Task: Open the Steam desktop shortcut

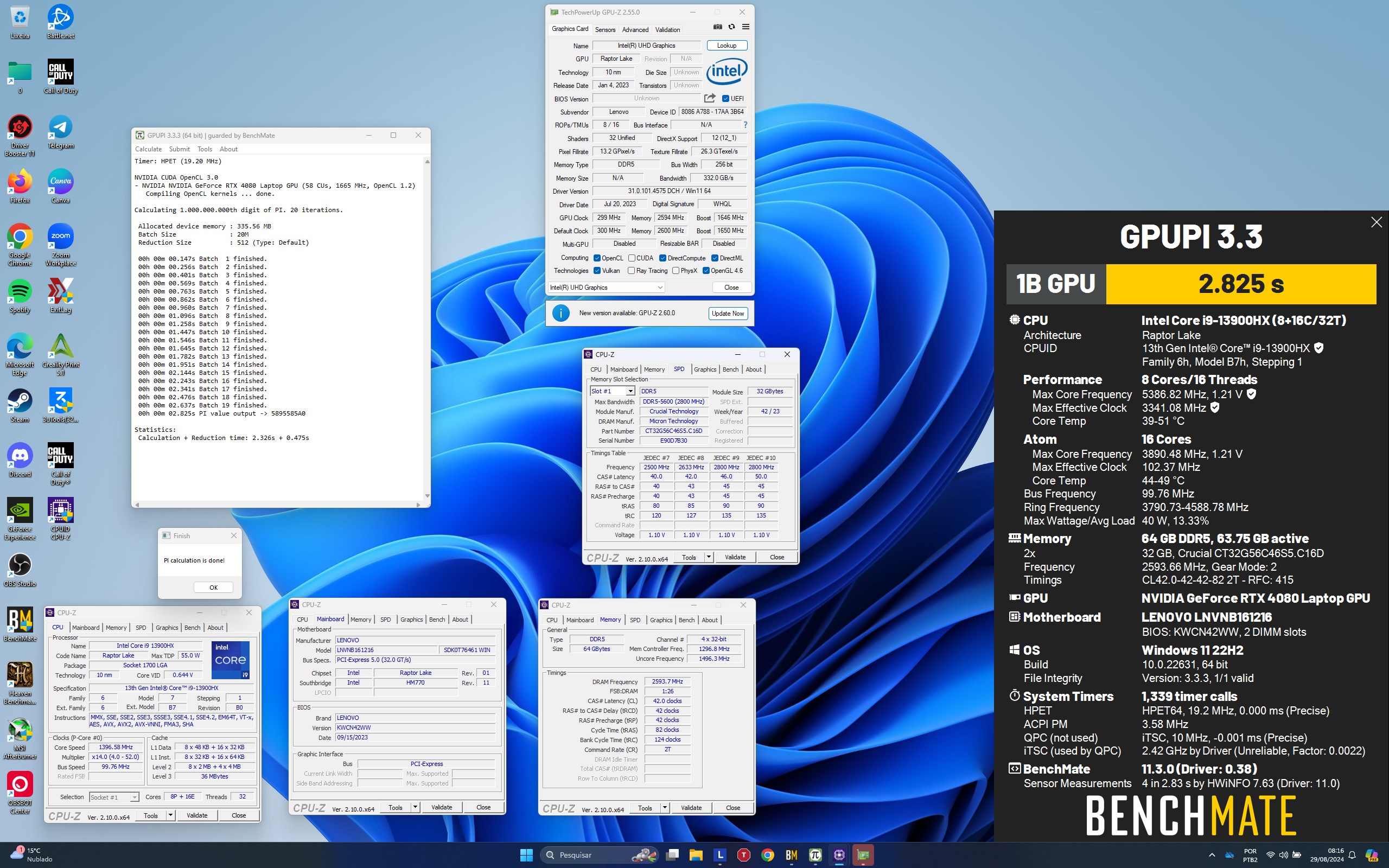Action: click(20, 405)
